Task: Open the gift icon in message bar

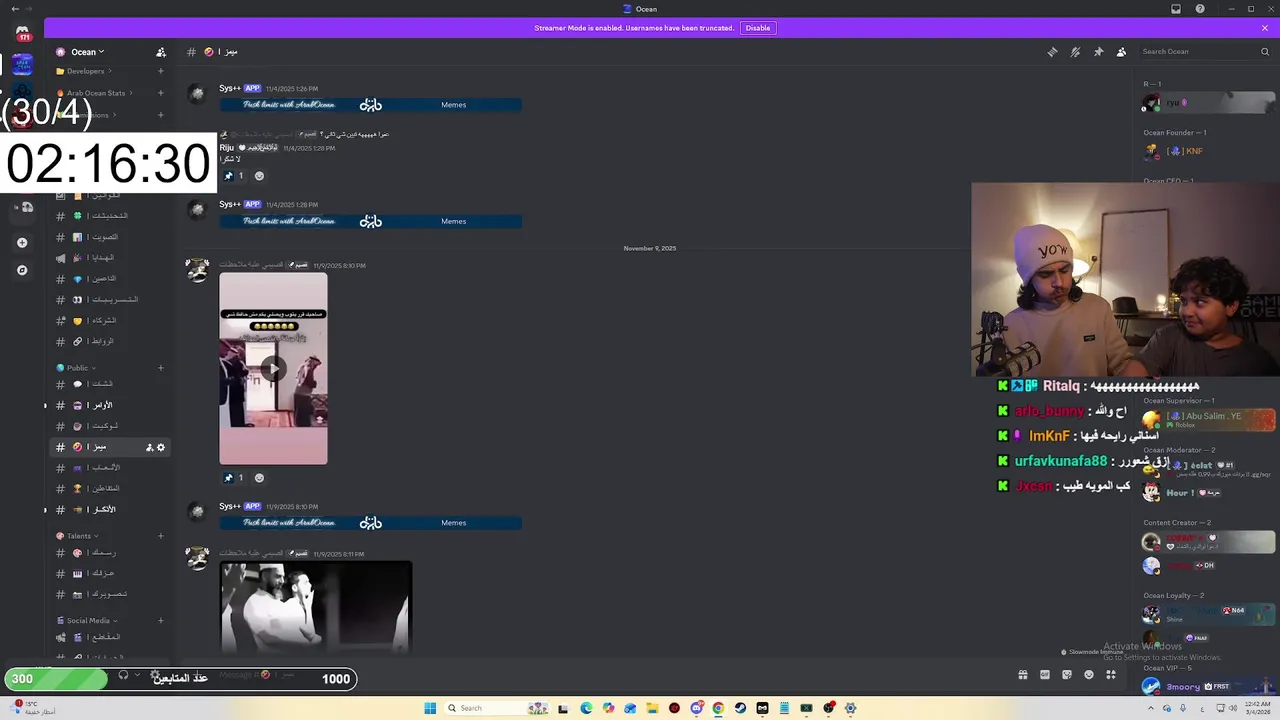Action: (x=1022, y=675)
